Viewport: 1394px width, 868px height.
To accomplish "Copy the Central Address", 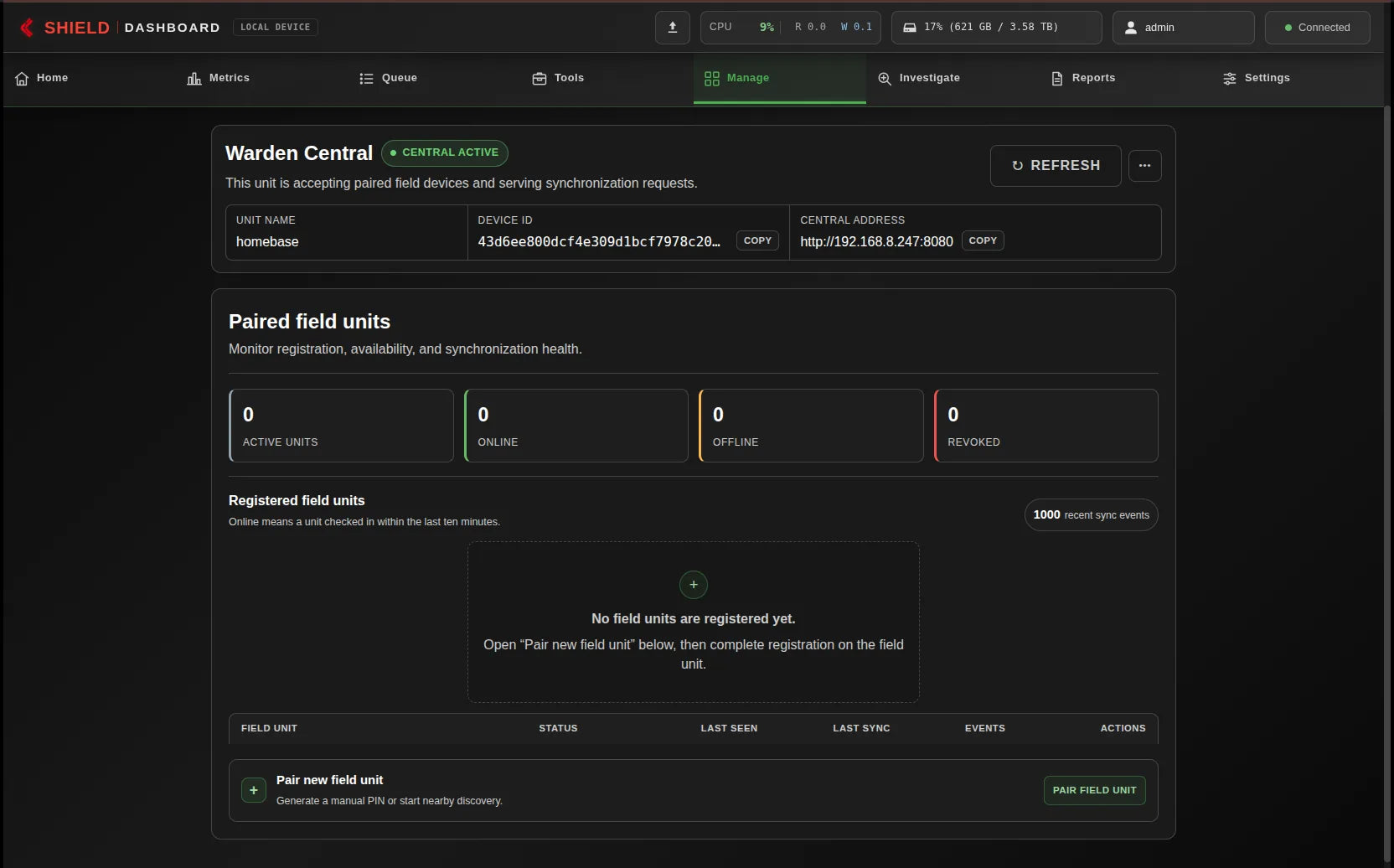I will pyautogui.click(x=983, y=240).
